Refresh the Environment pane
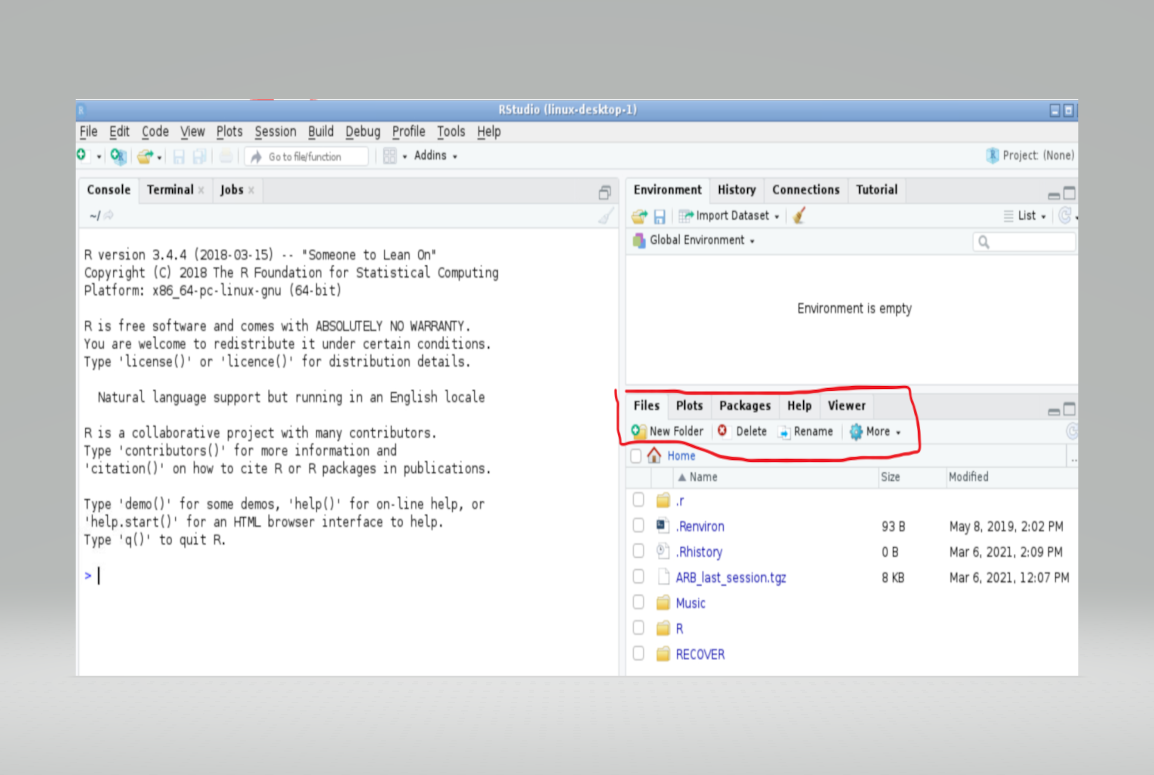 [1065, 216]
